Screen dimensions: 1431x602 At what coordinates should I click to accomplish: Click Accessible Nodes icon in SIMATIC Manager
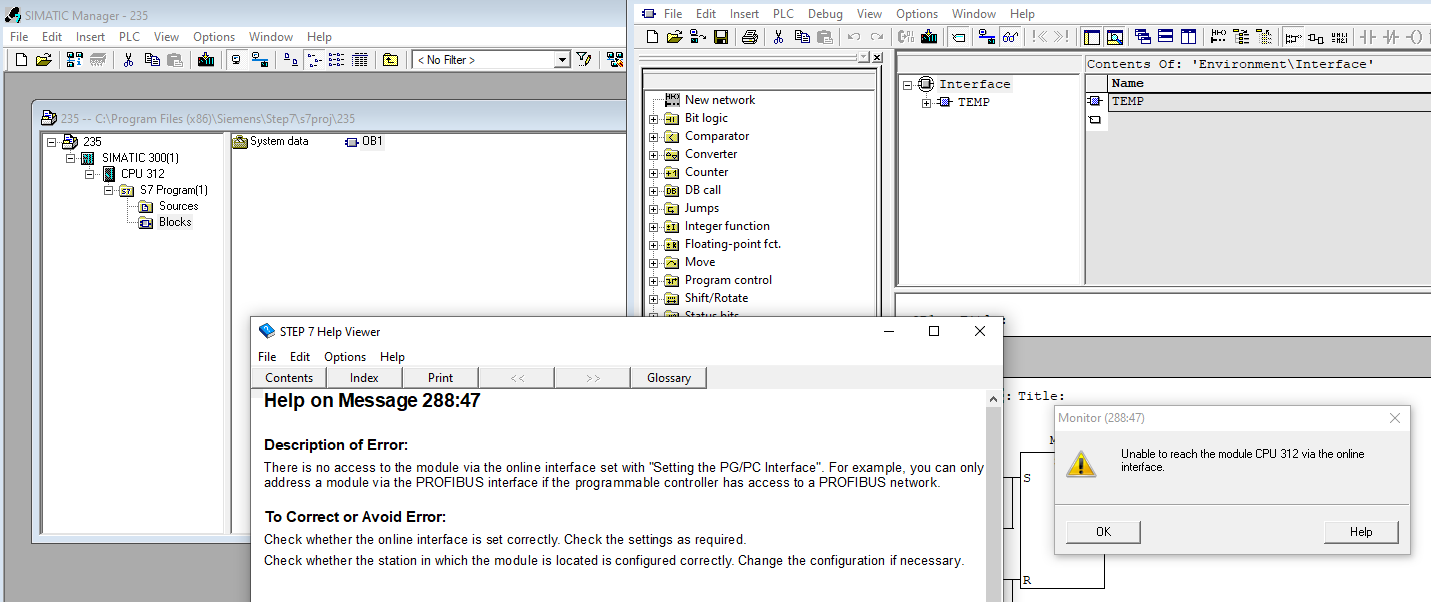pyautogui.click(x=74, y=60)
